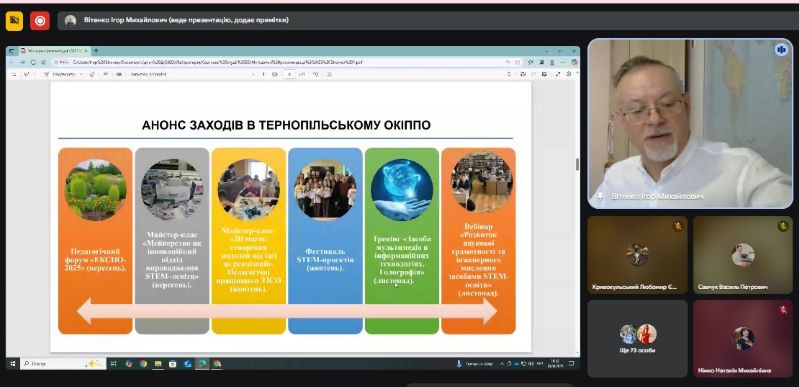The image size is (799, 387).
Task: Open the 'Ще 73 особи' participants tile
Action: 637,338
